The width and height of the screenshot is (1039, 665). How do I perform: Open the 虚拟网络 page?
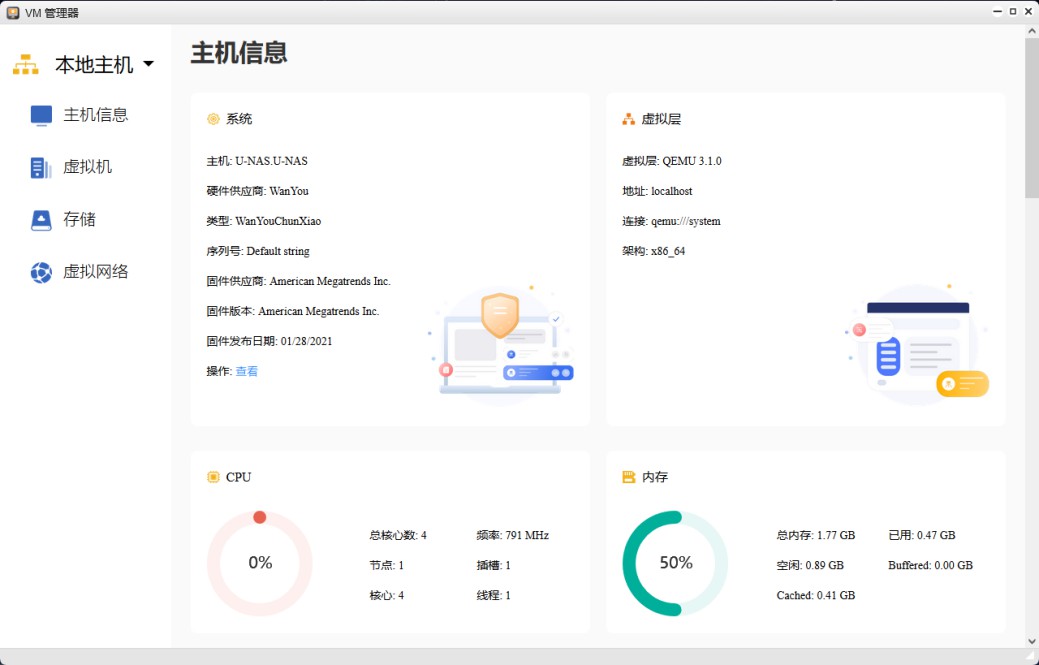tap(96, 271)
